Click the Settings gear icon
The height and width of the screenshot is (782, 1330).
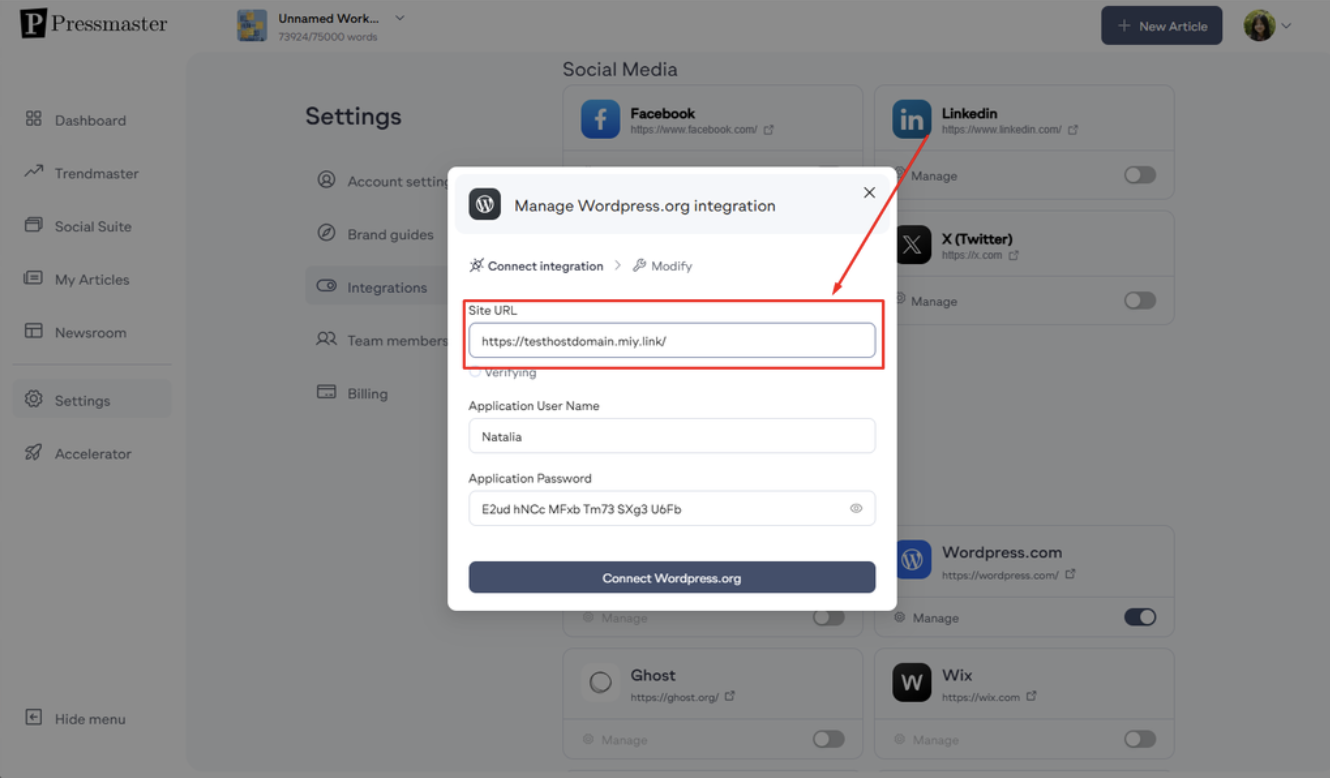[34, 399]
